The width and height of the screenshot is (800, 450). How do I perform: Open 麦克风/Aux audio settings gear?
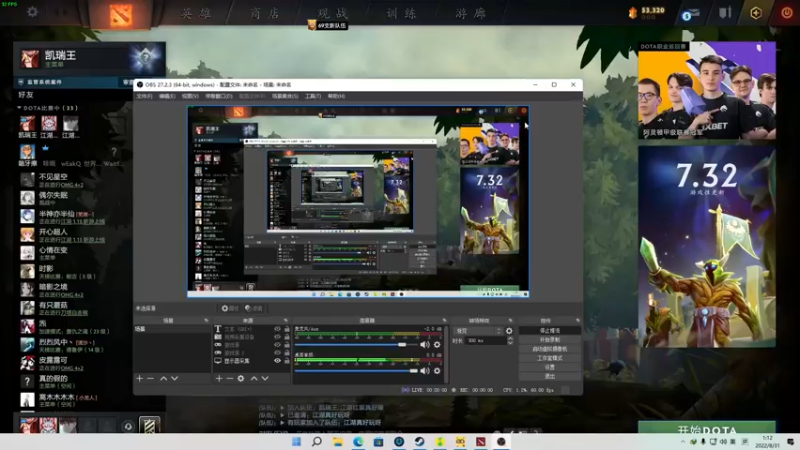pos(437,344)
